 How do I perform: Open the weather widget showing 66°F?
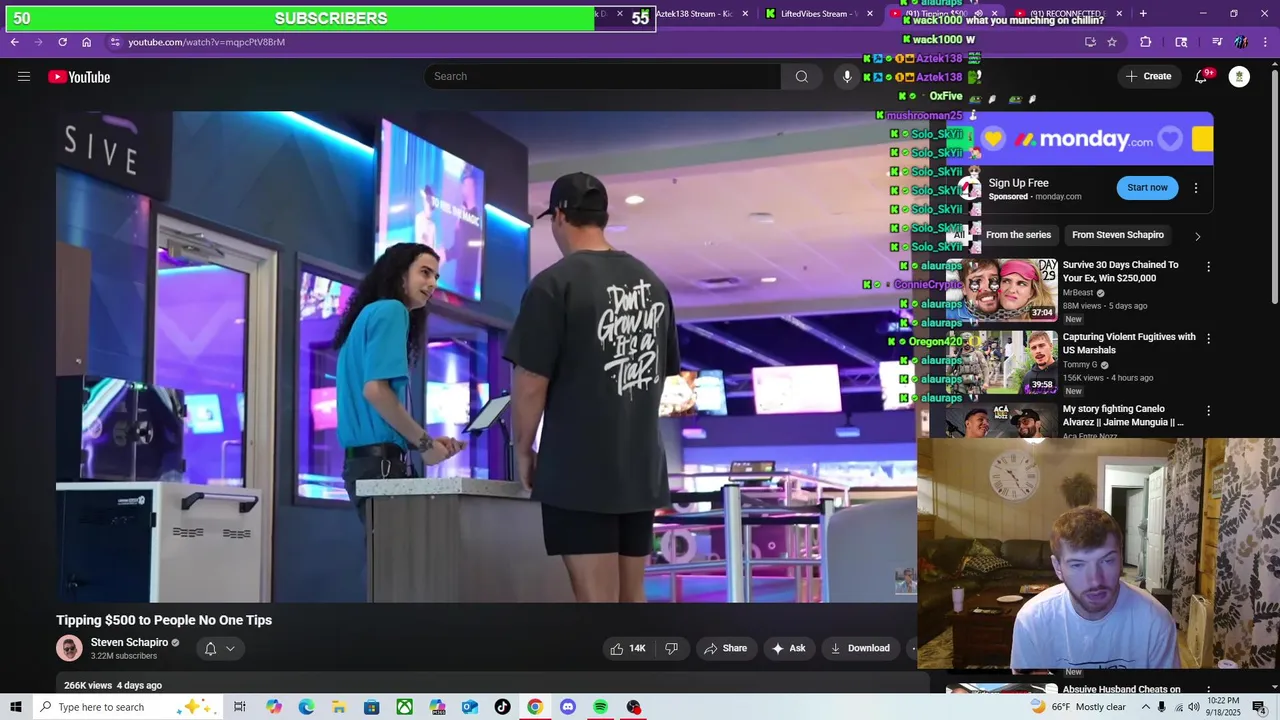[1078, 707]
